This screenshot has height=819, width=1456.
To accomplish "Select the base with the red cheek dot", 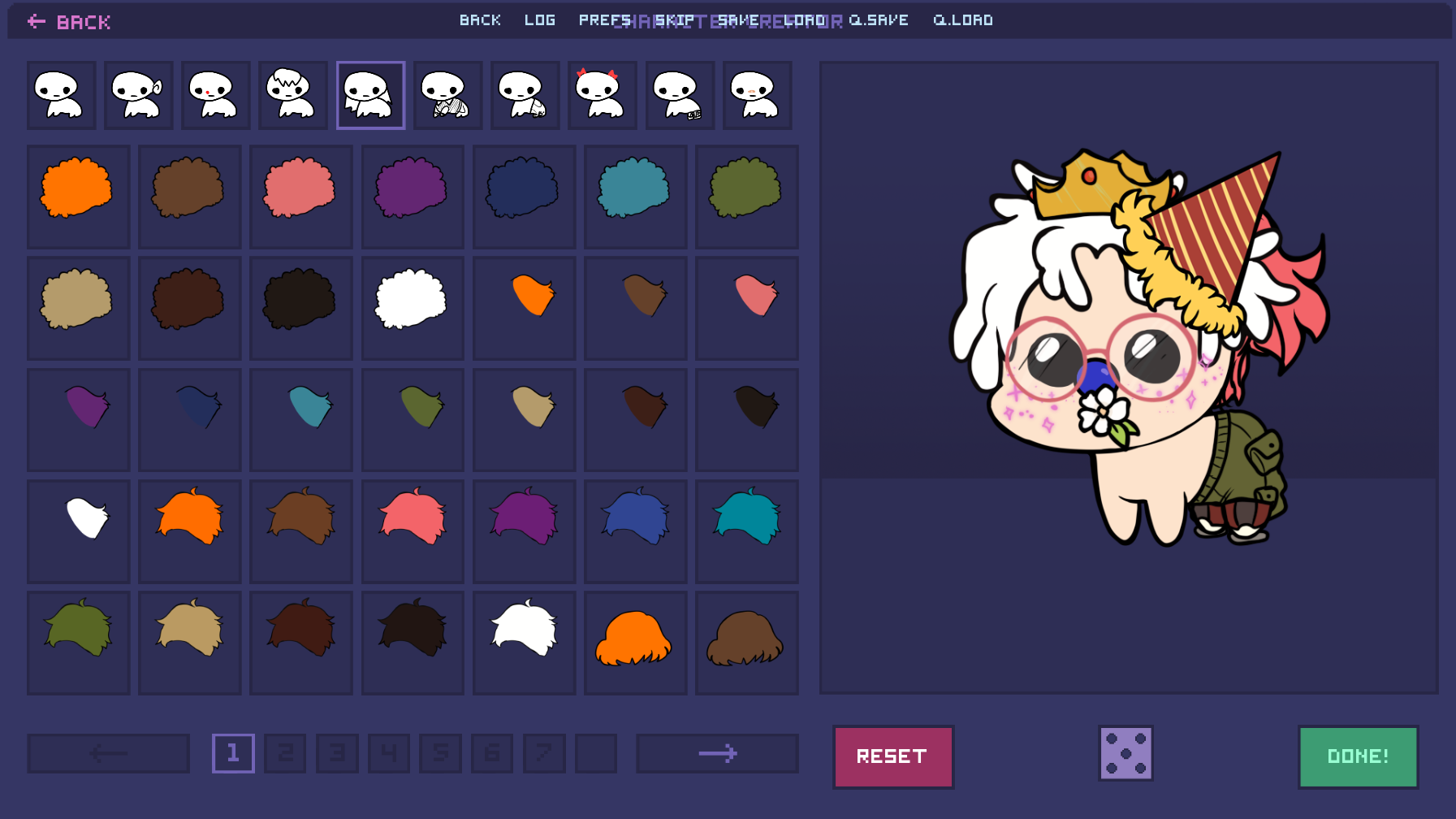I will [215, 95].
